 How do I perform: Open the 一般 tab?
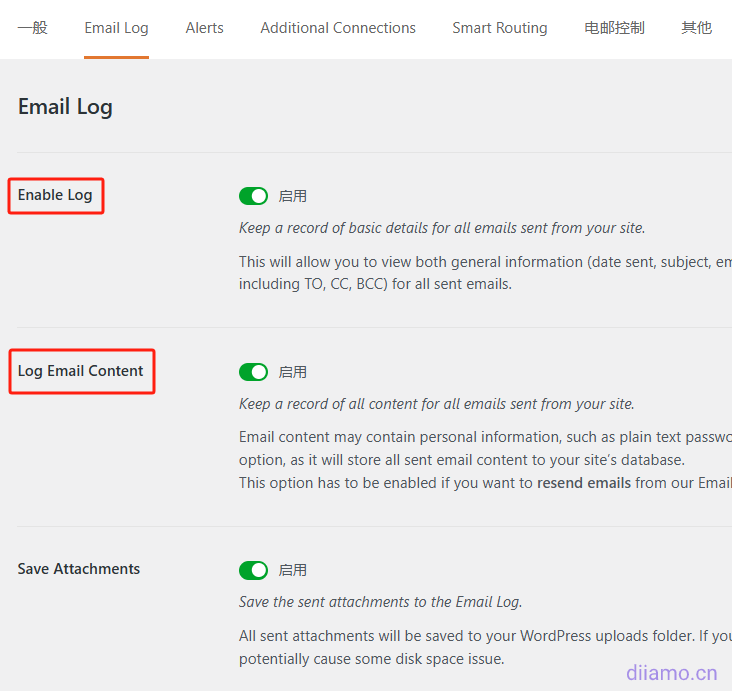[33, 28]
